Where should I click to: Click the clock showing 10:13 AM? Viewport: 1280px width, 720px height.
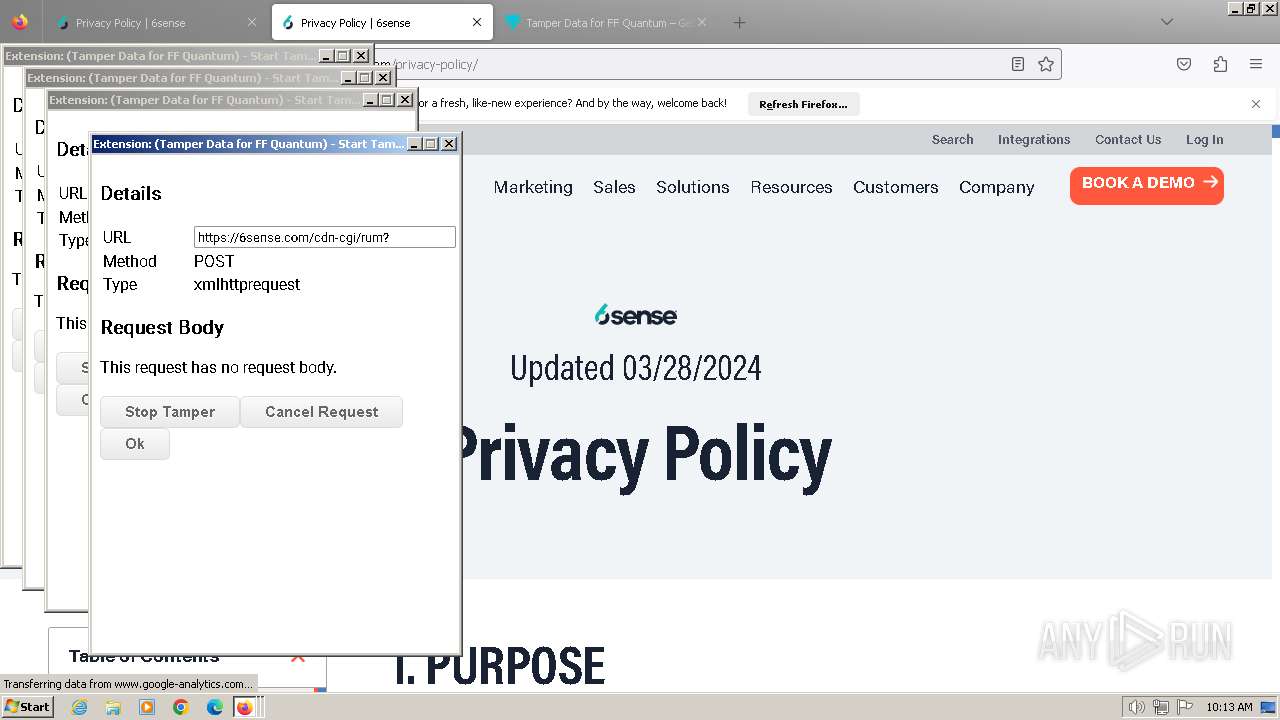click(x=1229, y=707)
